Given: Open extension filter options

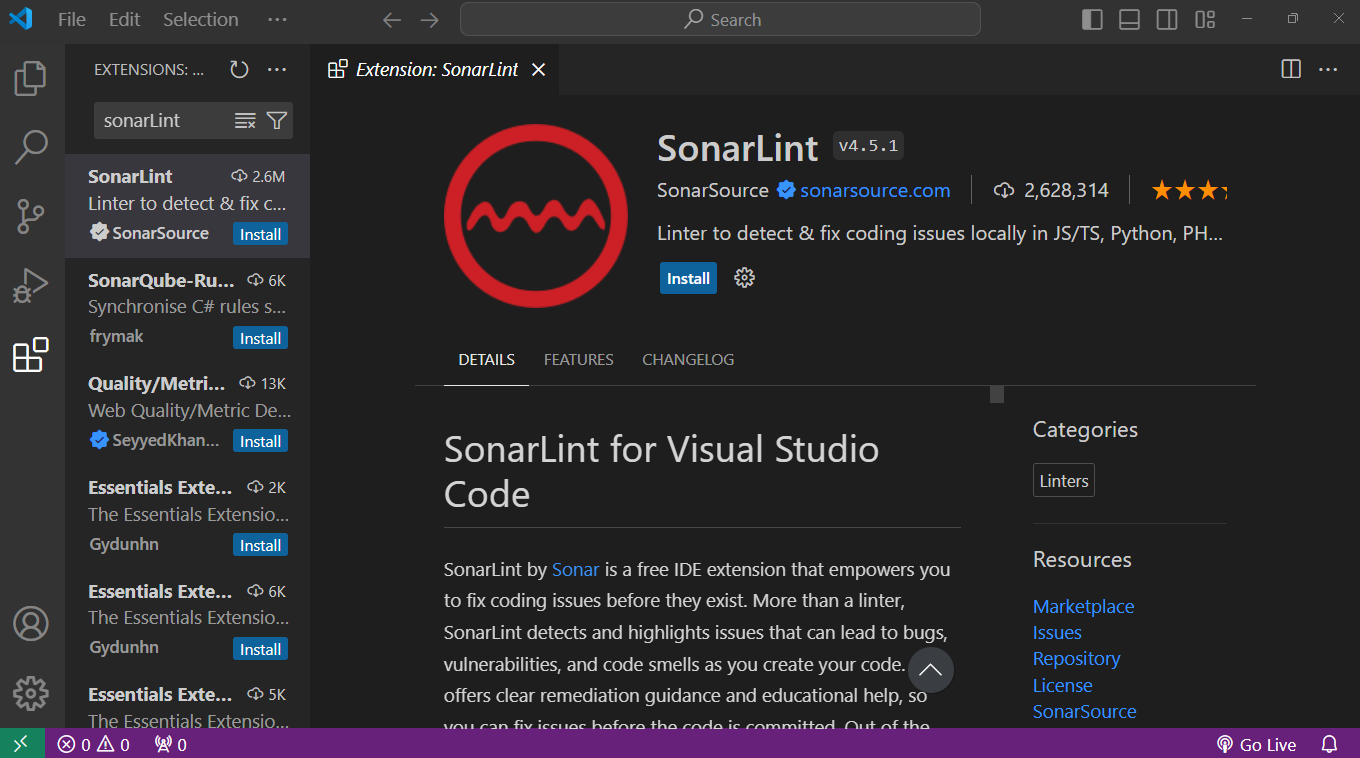Looking at the screenshot, I should tap(276, 120).
